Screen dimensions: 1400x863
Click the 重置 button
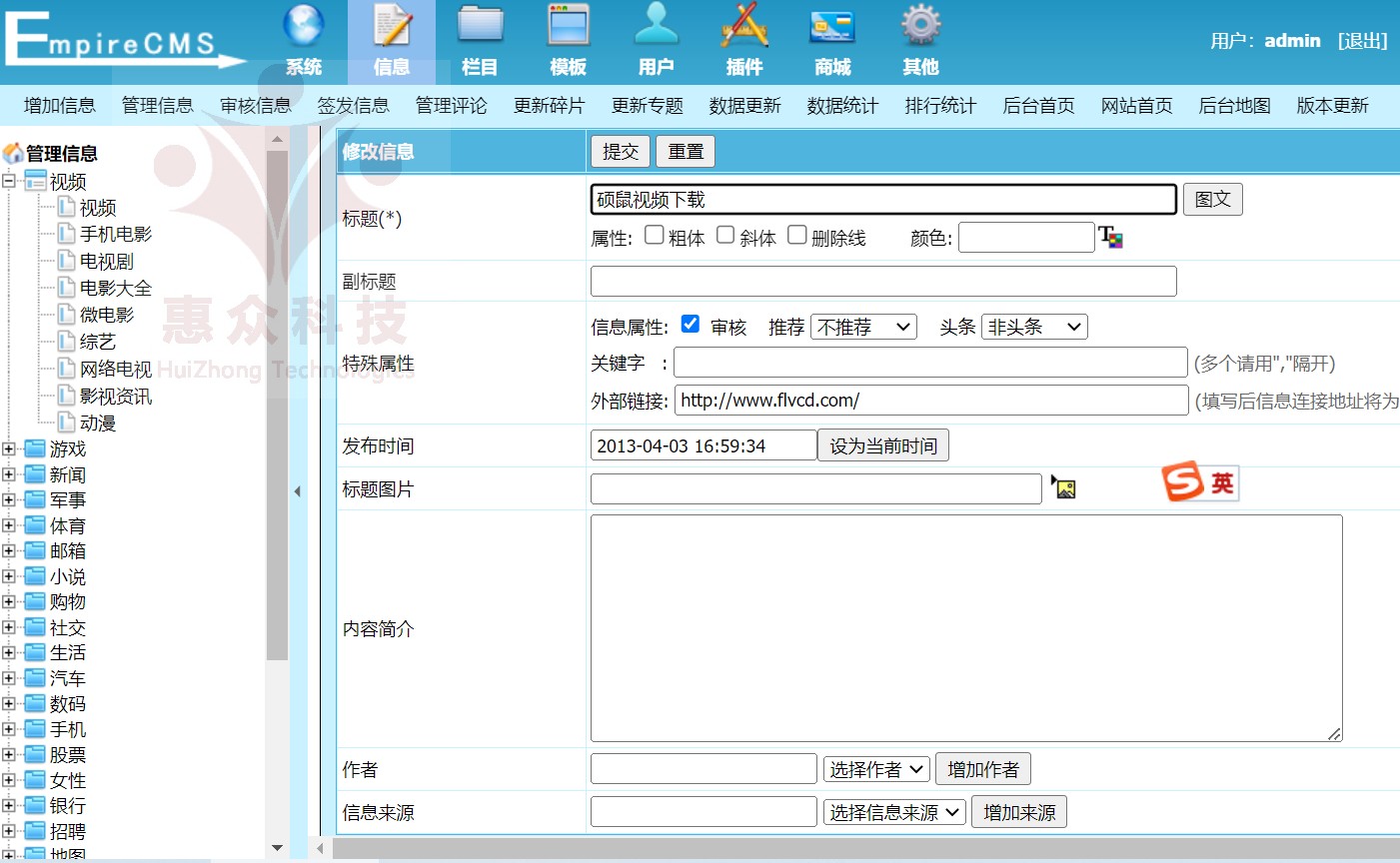tap(686, 151)
